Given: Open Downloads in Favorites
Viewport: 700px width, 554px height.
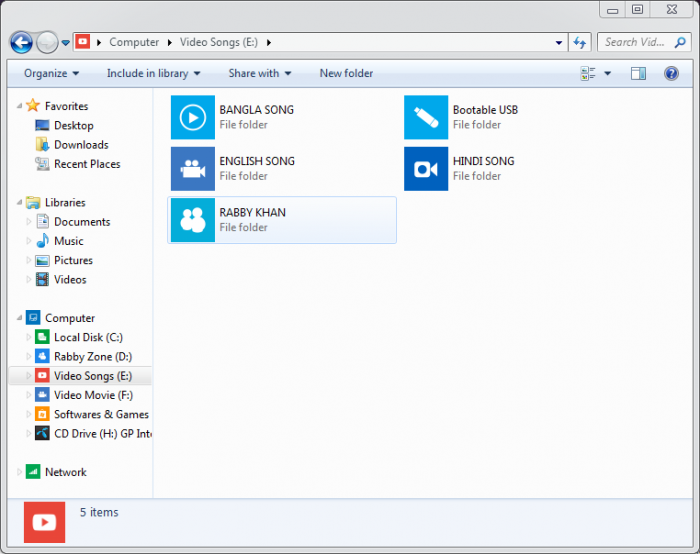Looking at the screenshot, I should click(81, 145).
